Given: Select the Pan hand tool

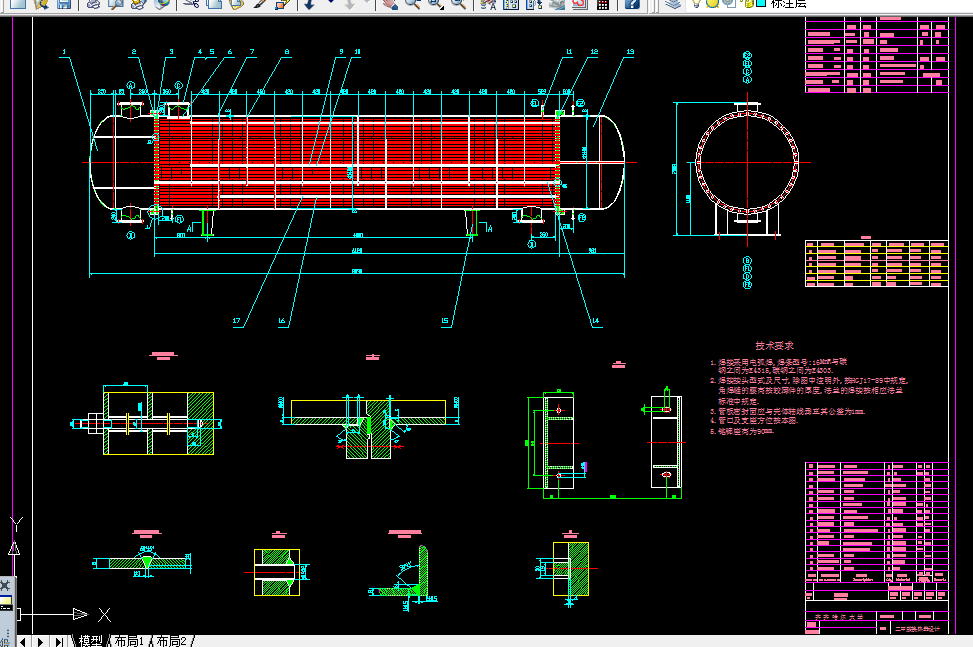Looking at the screenshot, I should 390,4.
